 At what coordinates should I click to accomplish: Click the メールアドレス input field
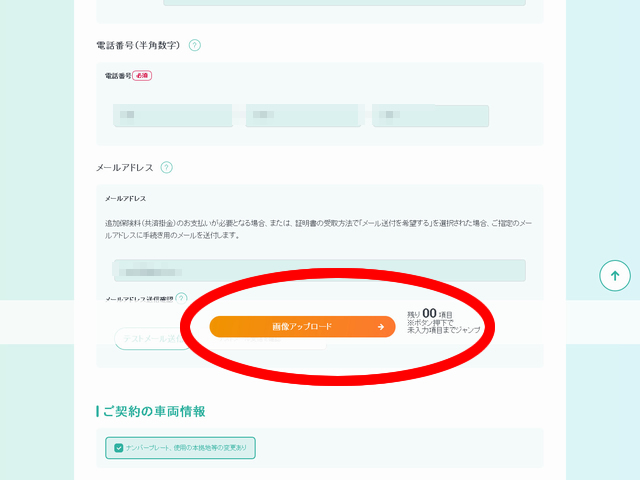click(x=318, y=270)
